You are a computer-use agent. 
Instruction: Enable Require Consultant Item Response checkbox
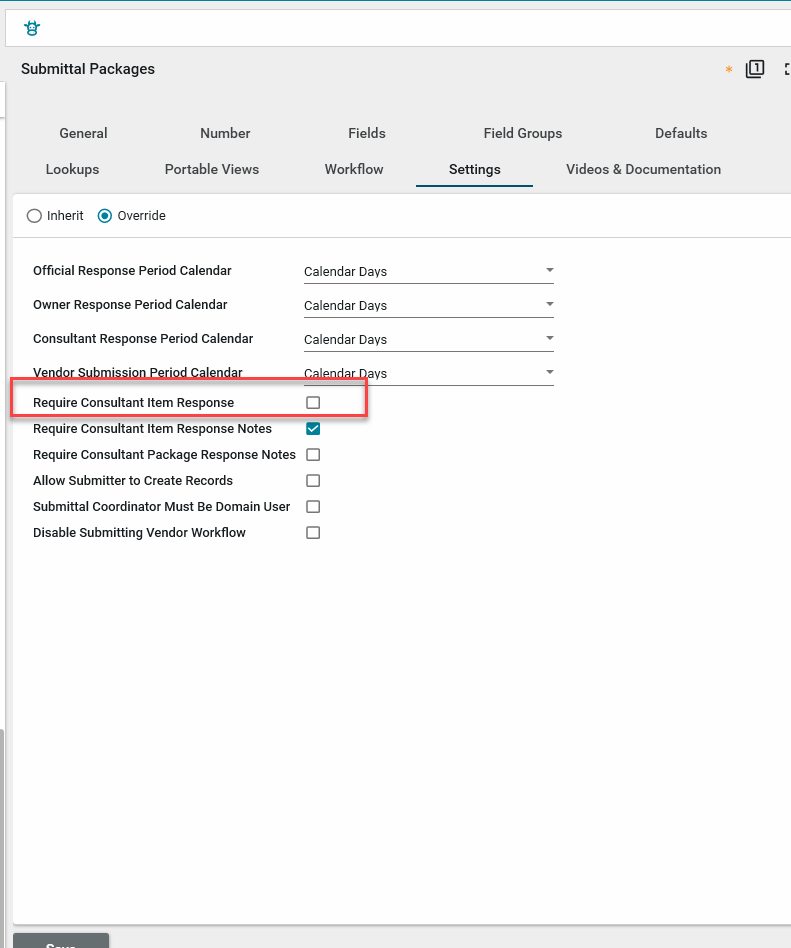(x=313, y=403)
